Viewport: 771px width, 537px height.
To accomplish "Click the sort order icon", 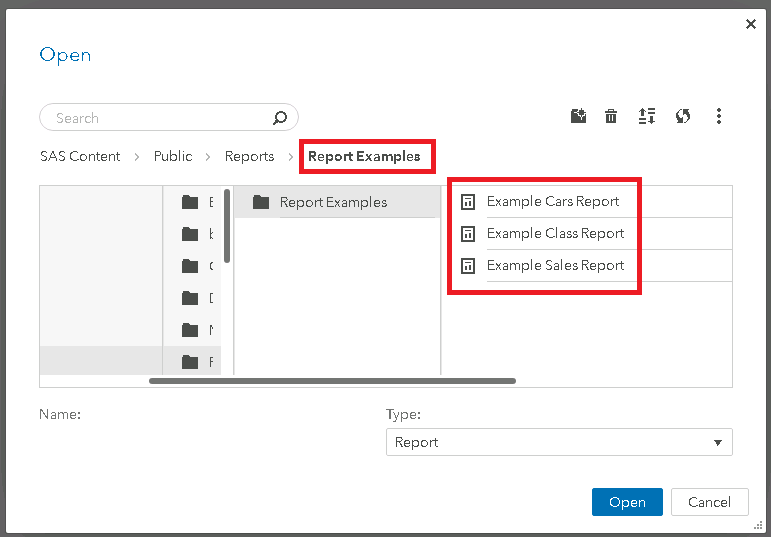I will (x=647, y=117).
